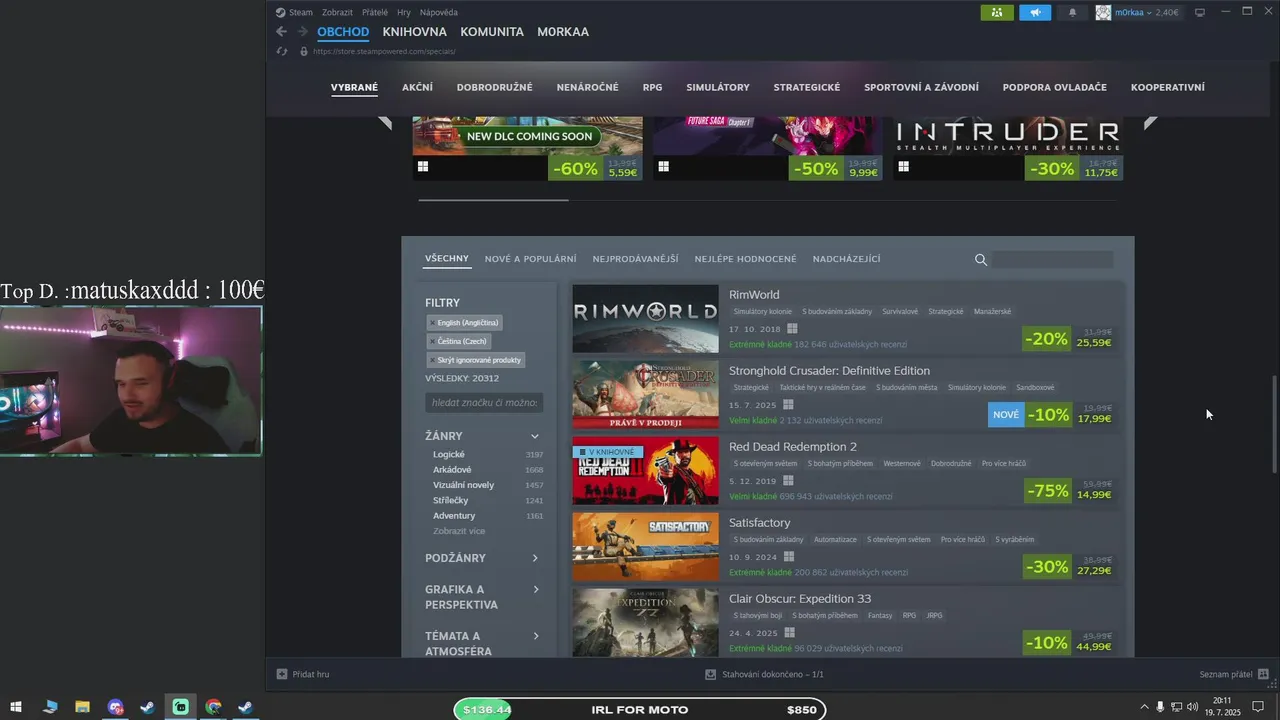This screenshot has width=1280, height=720.
Task: Open File Explorer from the taskbar
Action: (83, 707)
